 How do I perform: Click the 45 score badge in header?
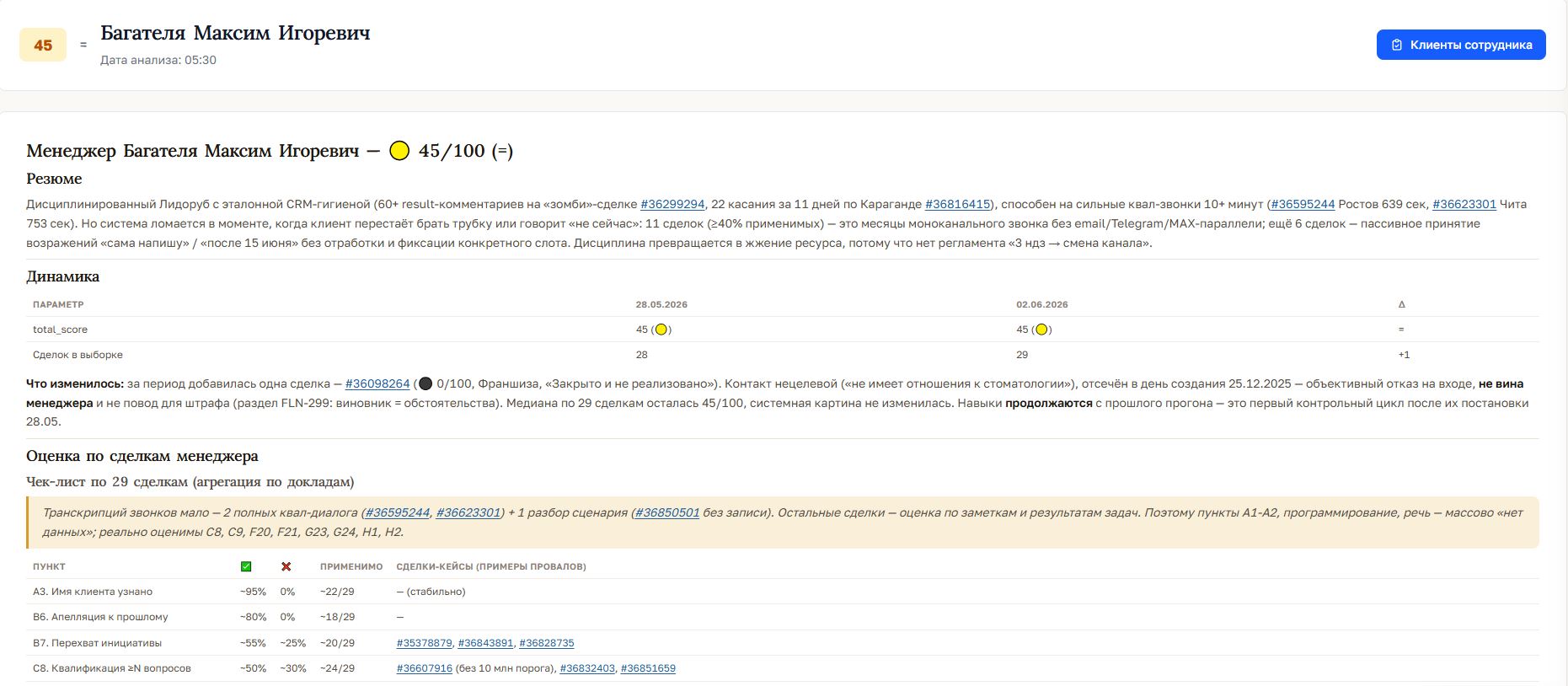[x=43, y=46]
